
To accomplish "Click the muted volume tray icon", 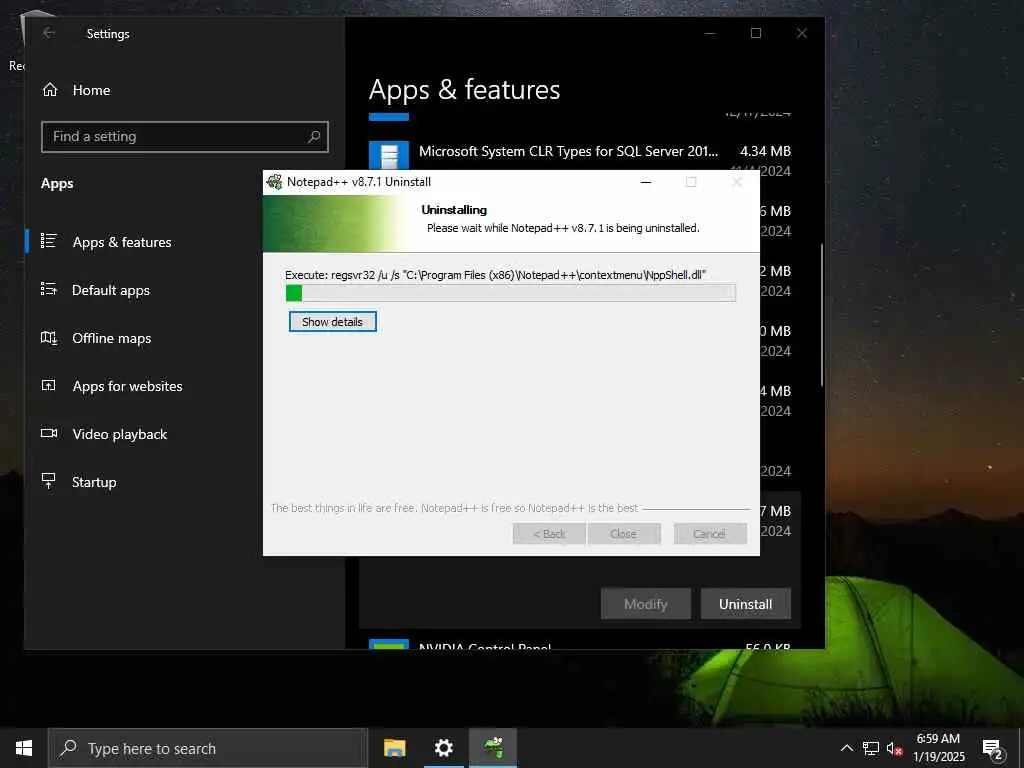I will [894, 749].
